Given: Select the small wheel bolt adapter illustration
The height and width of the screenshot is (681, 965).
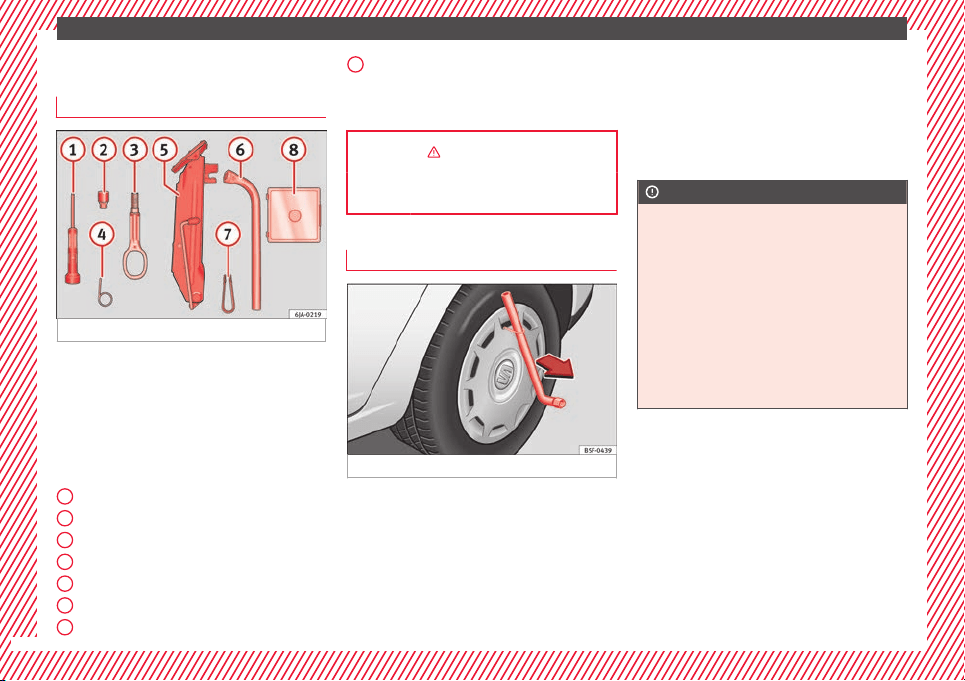Looking at the screenshot, I should (103, 200).
